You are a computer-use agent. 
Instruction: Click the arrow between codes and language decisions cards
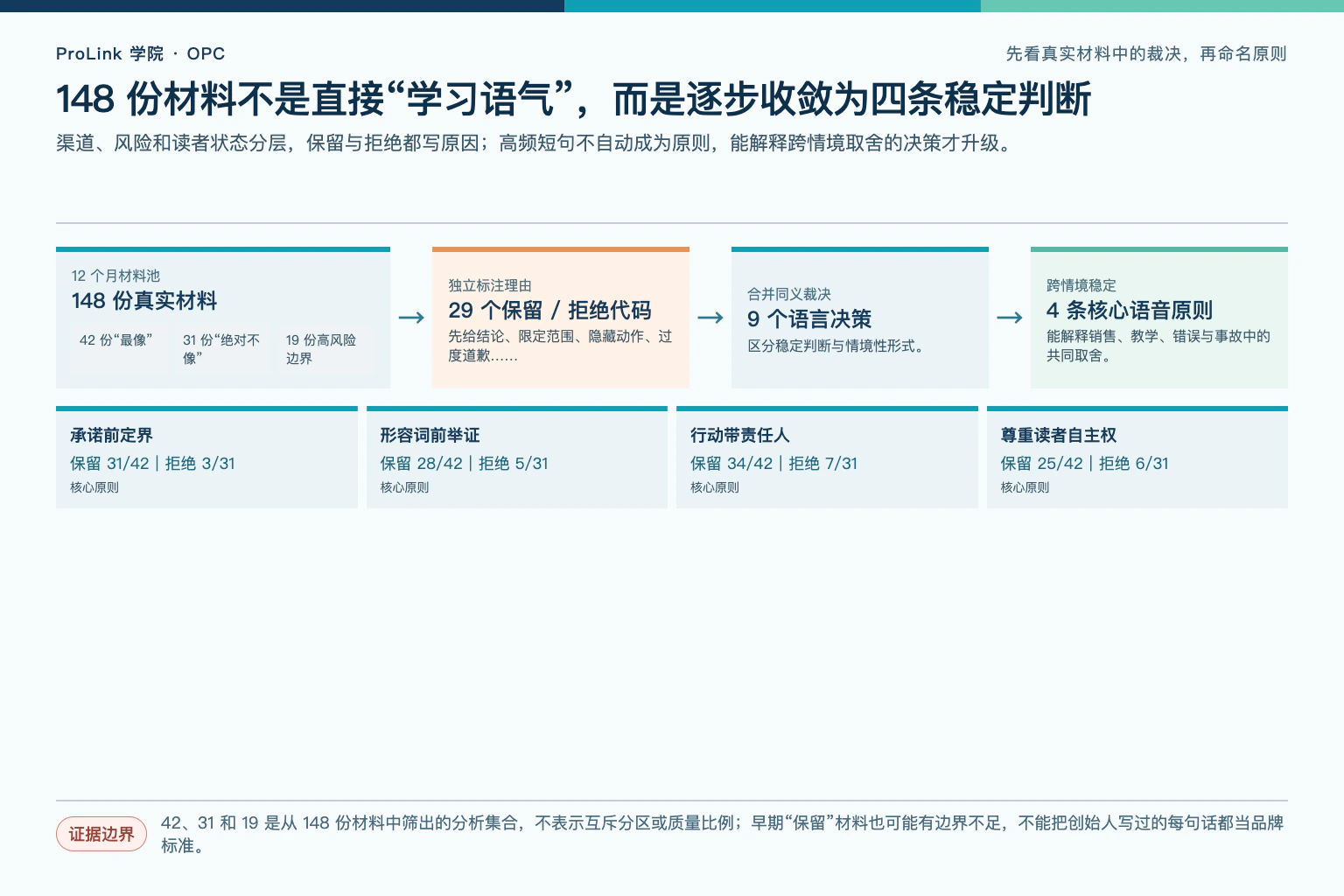click(710, 318)
